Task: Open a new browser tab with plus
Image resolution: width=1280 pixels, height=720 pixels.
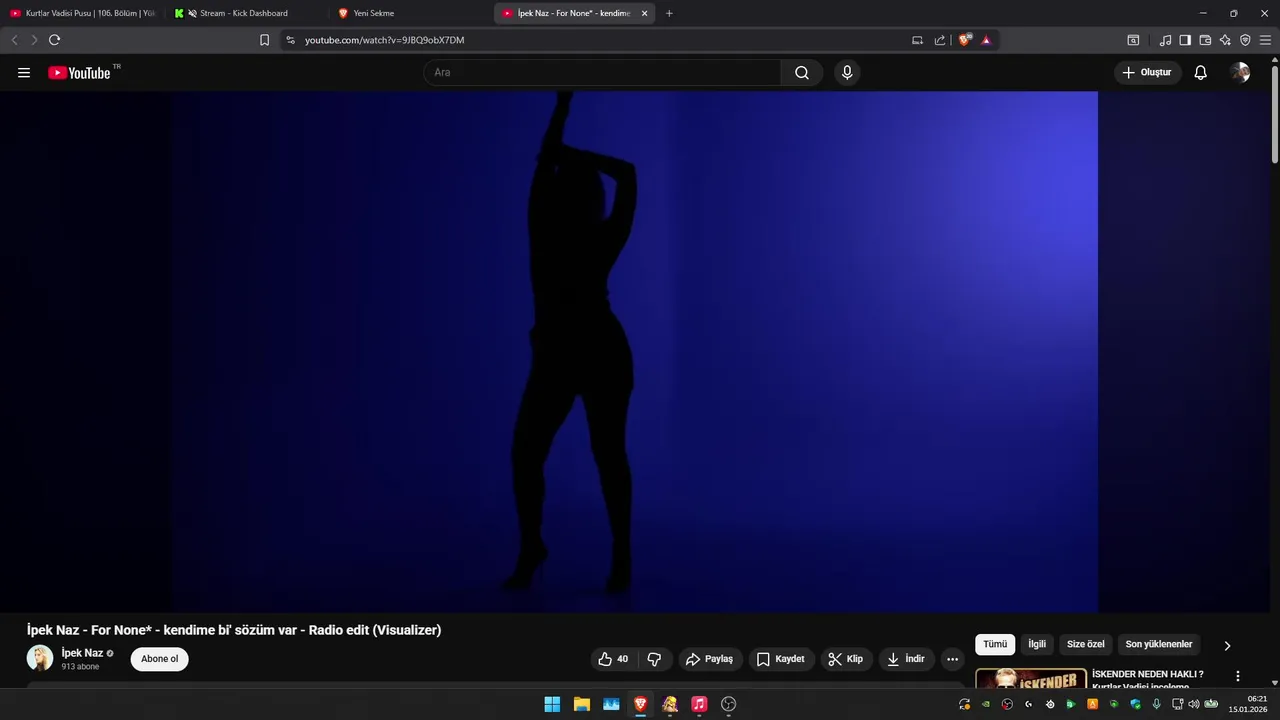Action: point(669,13)
